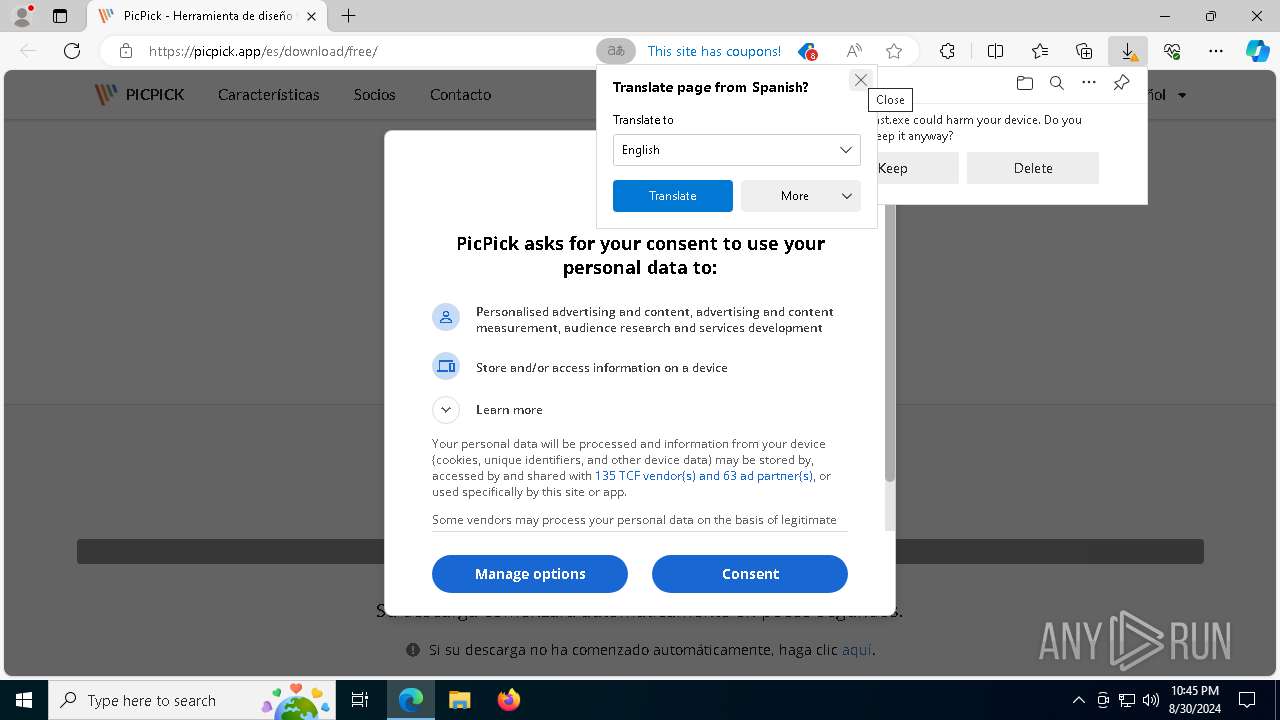Open the Translate to English dropdown
Viewport: 1280px width, 720px height.
coord(736,150)
